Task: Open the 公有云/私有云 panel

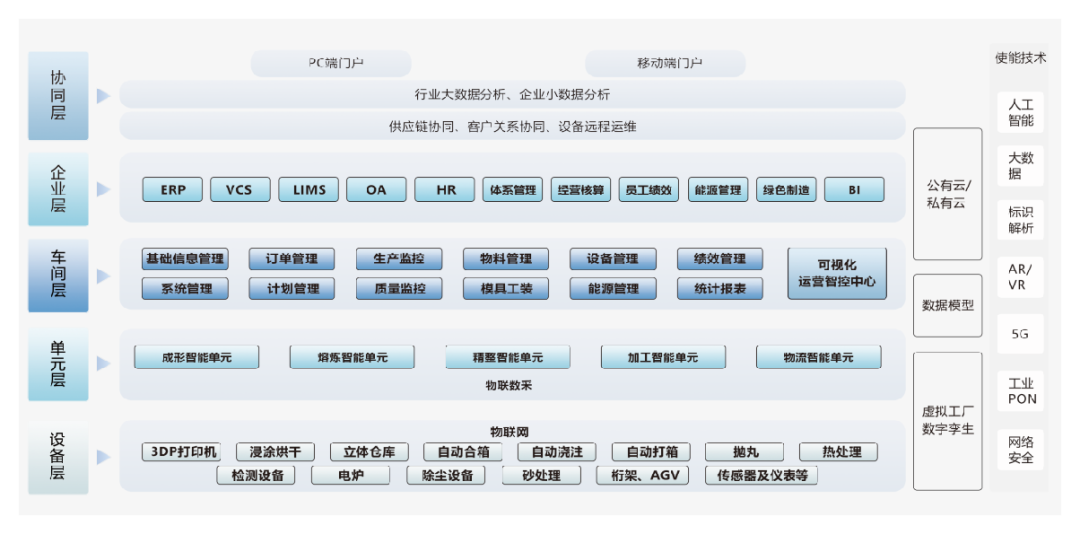Action: pos(948,193)
